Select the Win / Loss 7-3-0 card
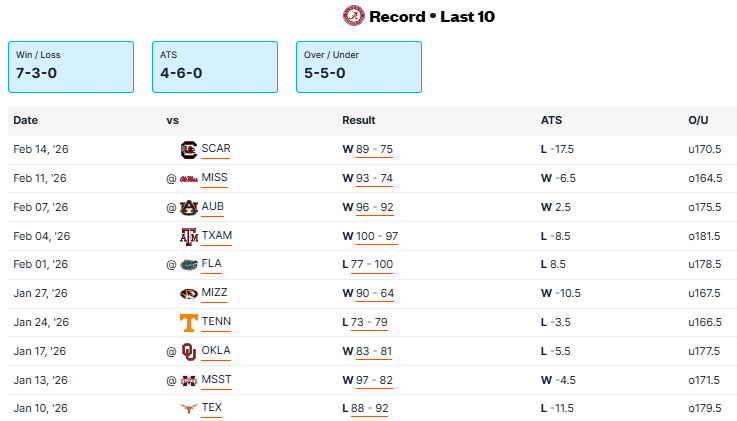 coord(71,67)
